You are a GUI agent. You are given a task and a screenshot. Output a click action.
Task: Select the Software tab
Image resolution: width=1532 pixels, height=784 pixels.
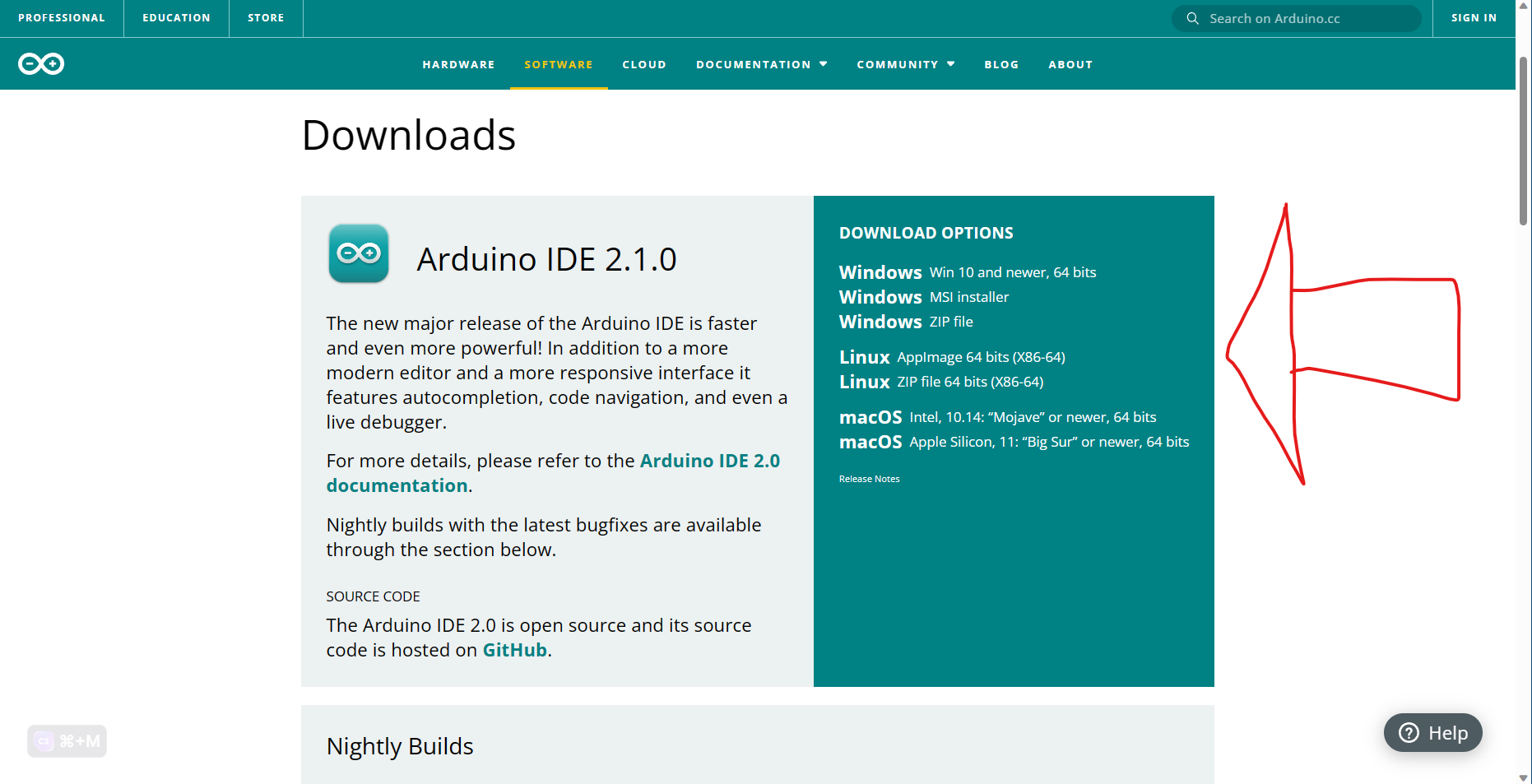click(x=559, y=64)
